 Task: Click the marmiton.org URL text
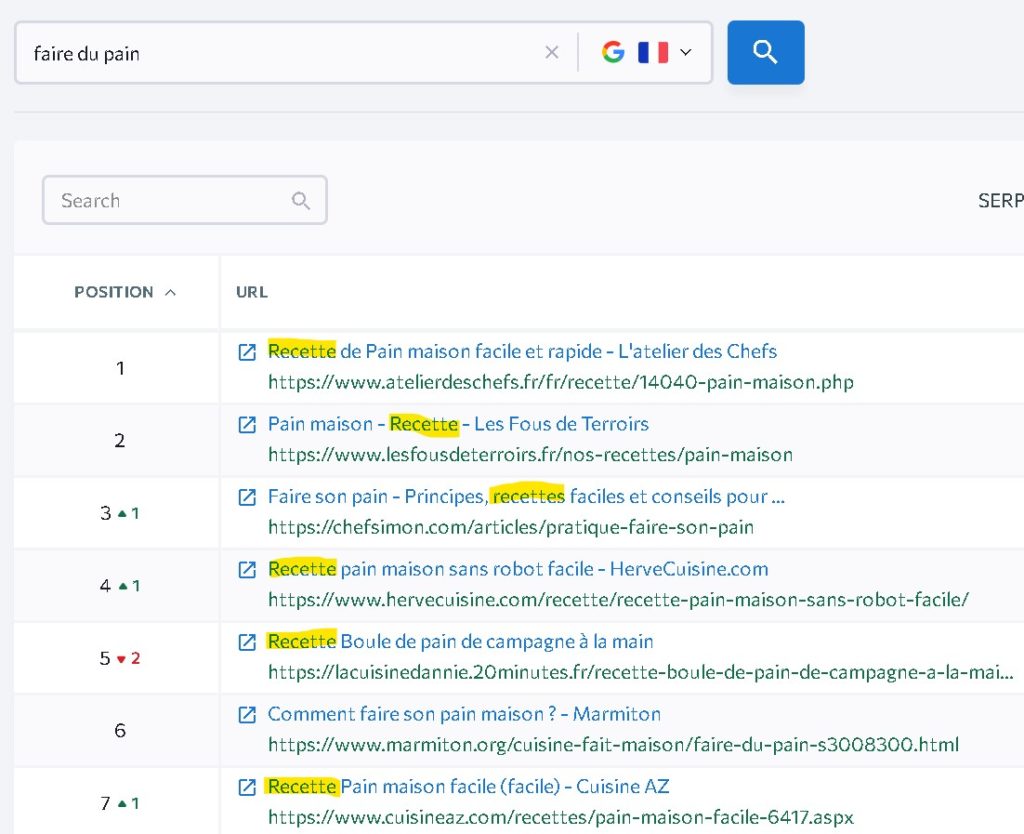click(x=613, y=745)
